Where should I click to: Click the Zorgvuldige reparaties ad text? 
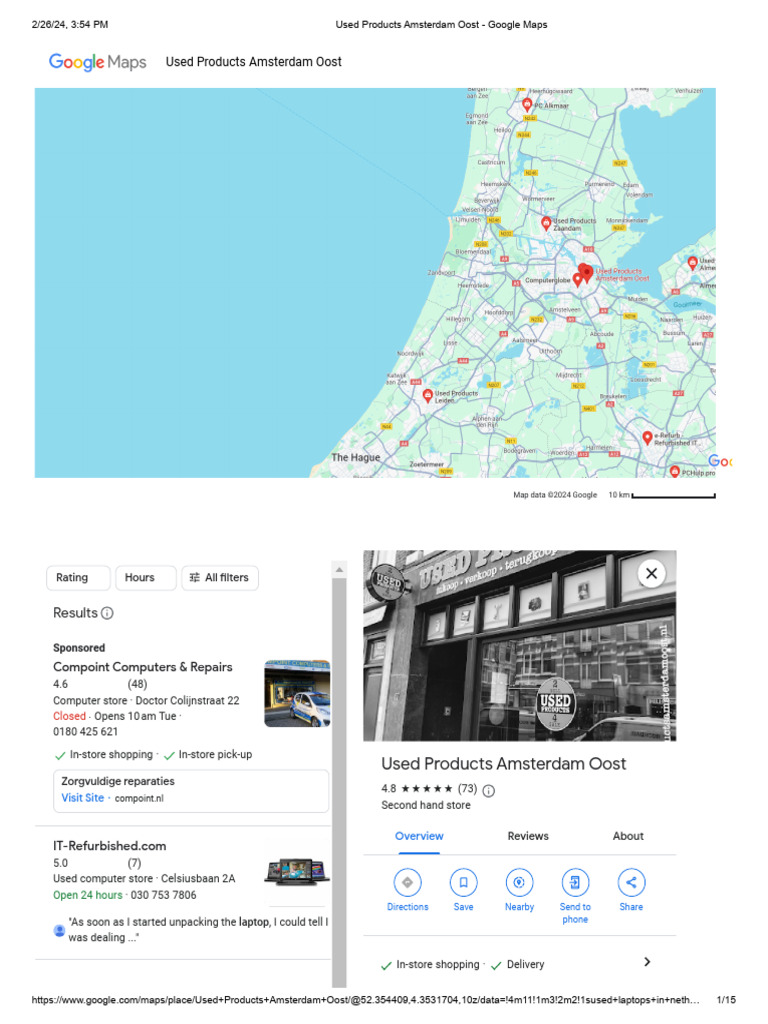tap(118, 781)
